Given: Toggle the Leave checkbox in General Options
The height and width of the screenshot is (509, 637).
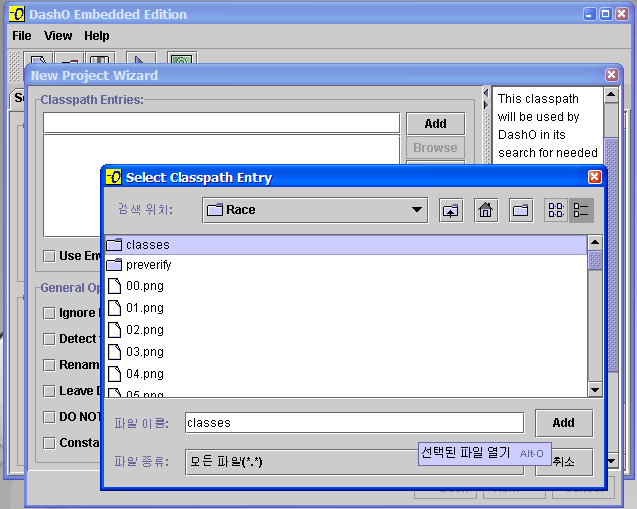Looking at the screenshot, I should click(49, 391).
